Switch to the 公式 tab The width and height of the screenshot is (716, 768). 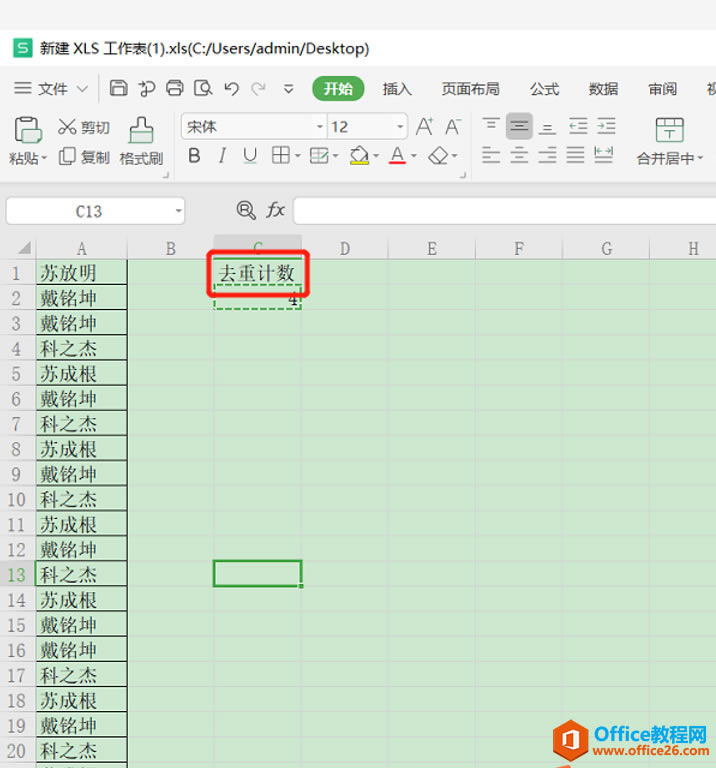coord(544,89)
